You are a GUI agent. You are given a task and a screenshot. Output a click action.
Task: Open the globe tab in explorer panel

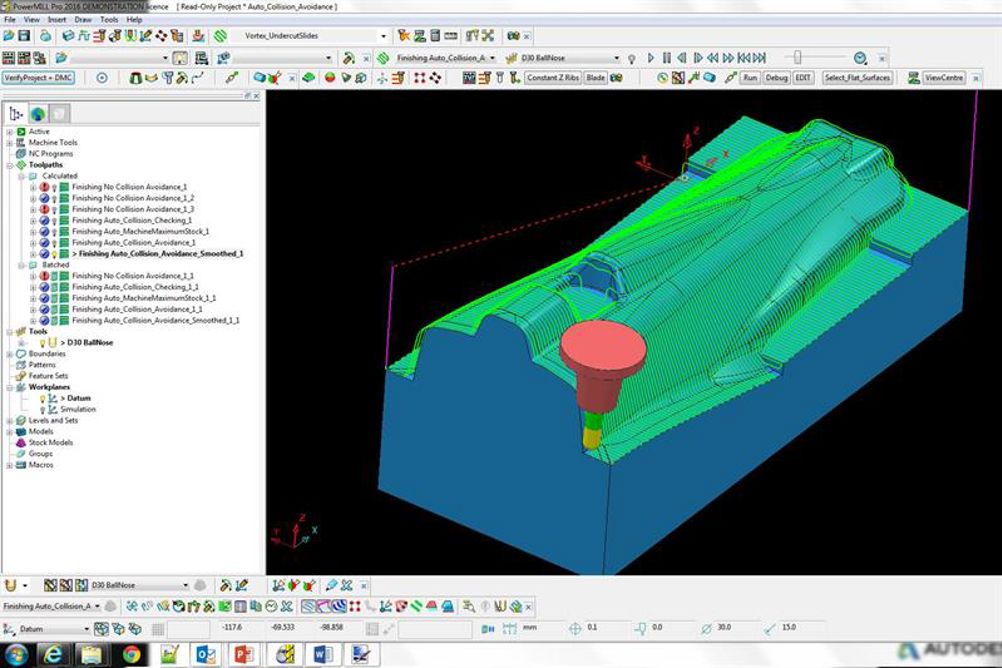tap(38, 114)
